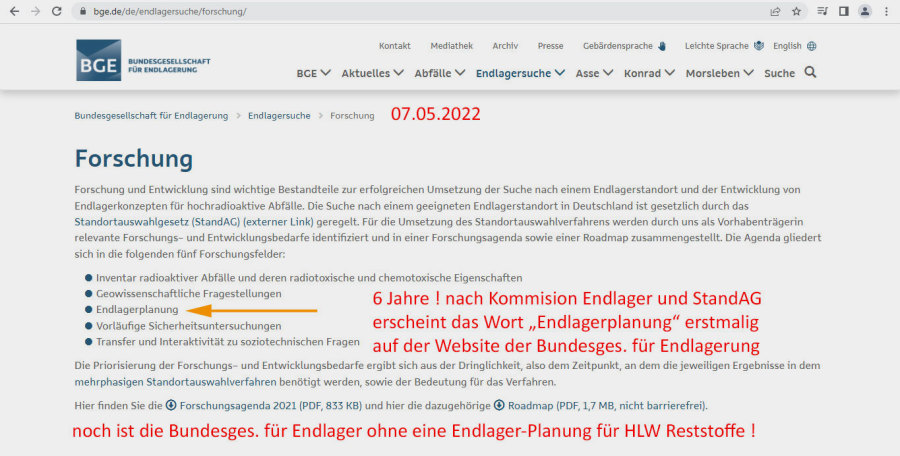Download the Forschungsagenda 2021 PDF
This screenshot has height=456, width=900.
[237, 405]
